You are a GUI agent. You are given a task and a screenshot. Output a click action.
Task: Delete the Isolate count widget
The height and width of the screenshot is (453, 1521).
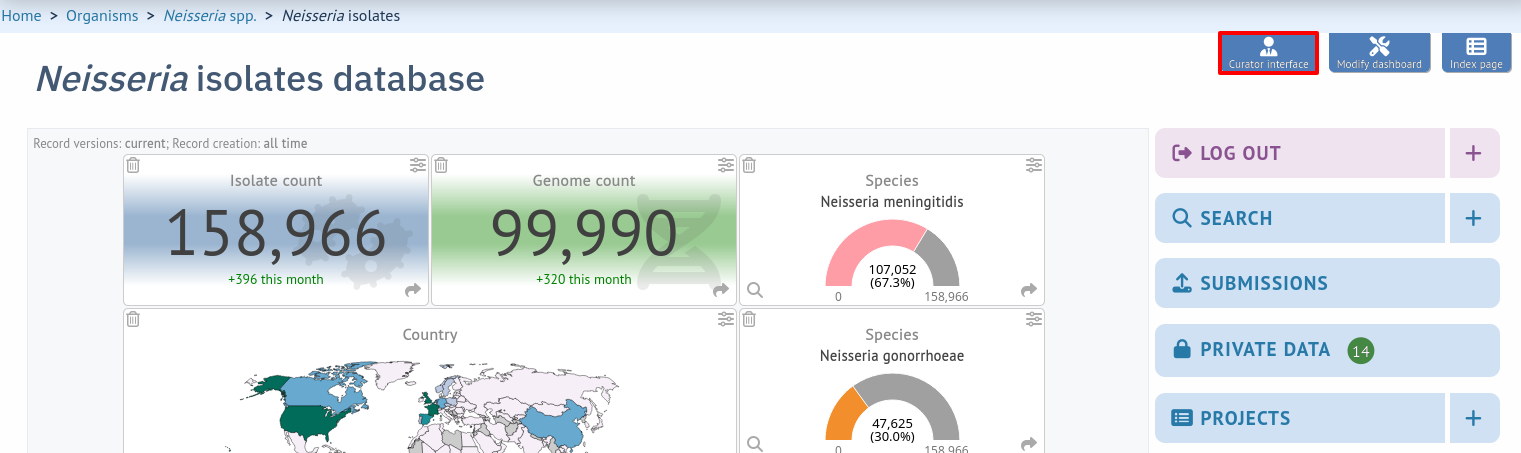(133, 165)
